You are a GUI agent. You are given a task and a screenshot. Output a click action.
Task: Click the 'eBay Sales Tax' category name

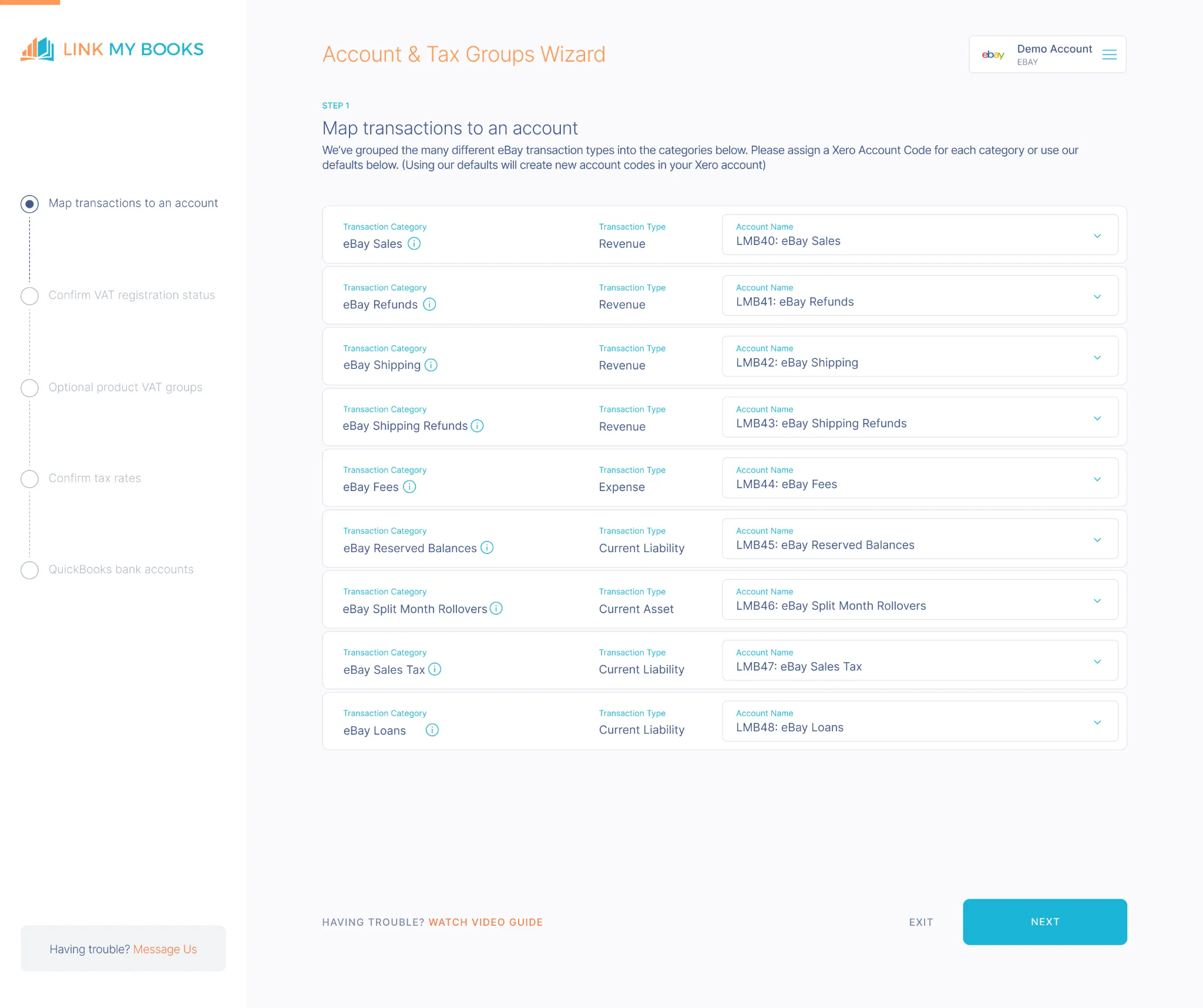click(384, 670)
